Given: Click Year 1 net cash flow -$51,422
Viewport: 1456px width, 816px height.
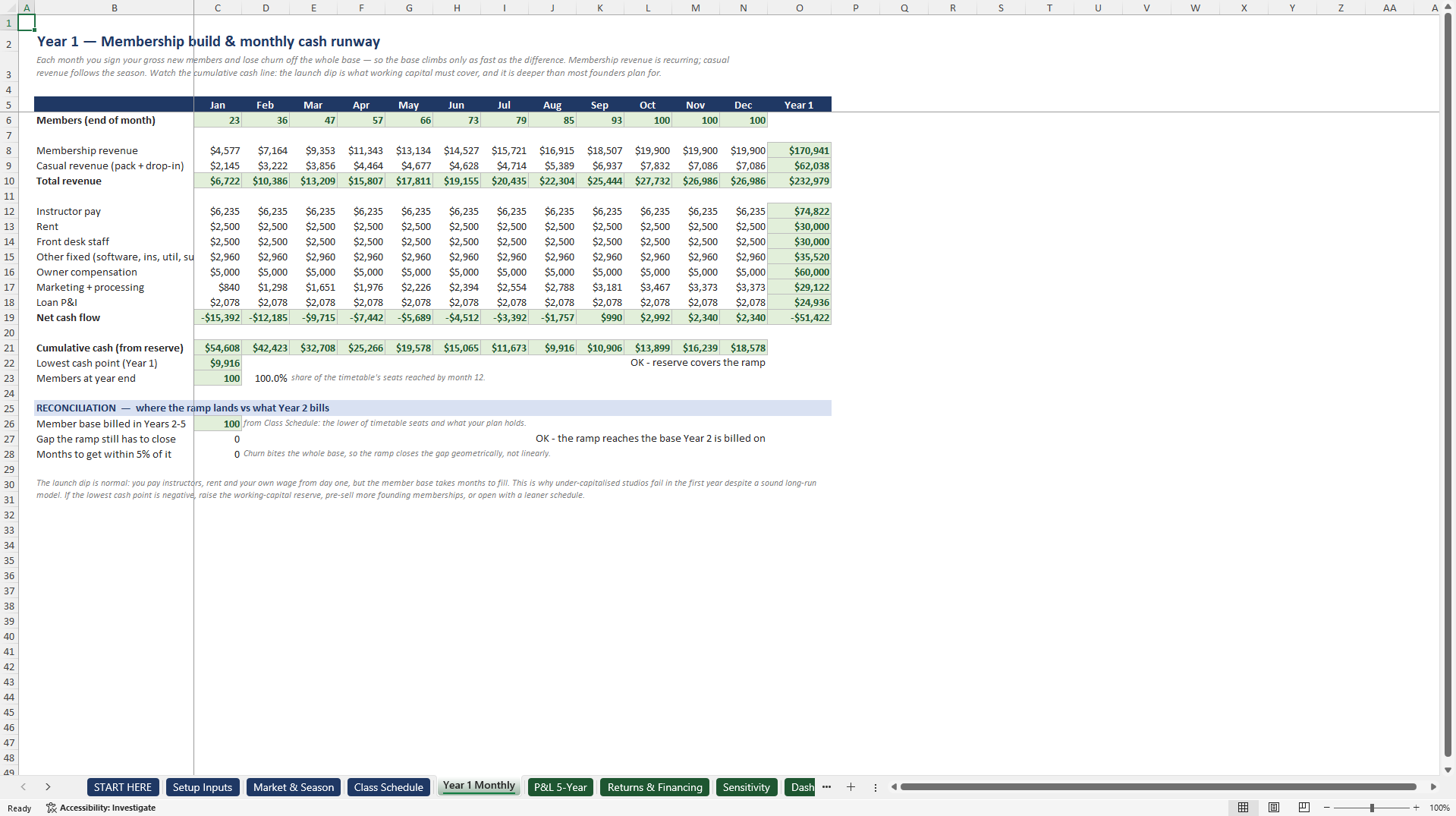Looking at the screenshot, I should (x=799, y=317).
